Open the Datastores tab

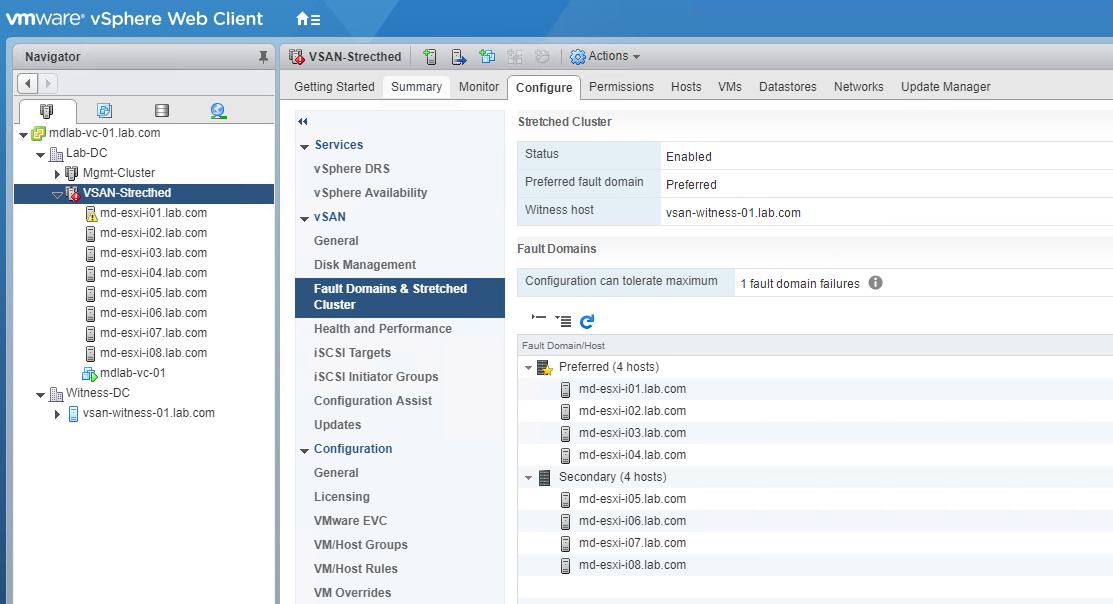[788, 87]
